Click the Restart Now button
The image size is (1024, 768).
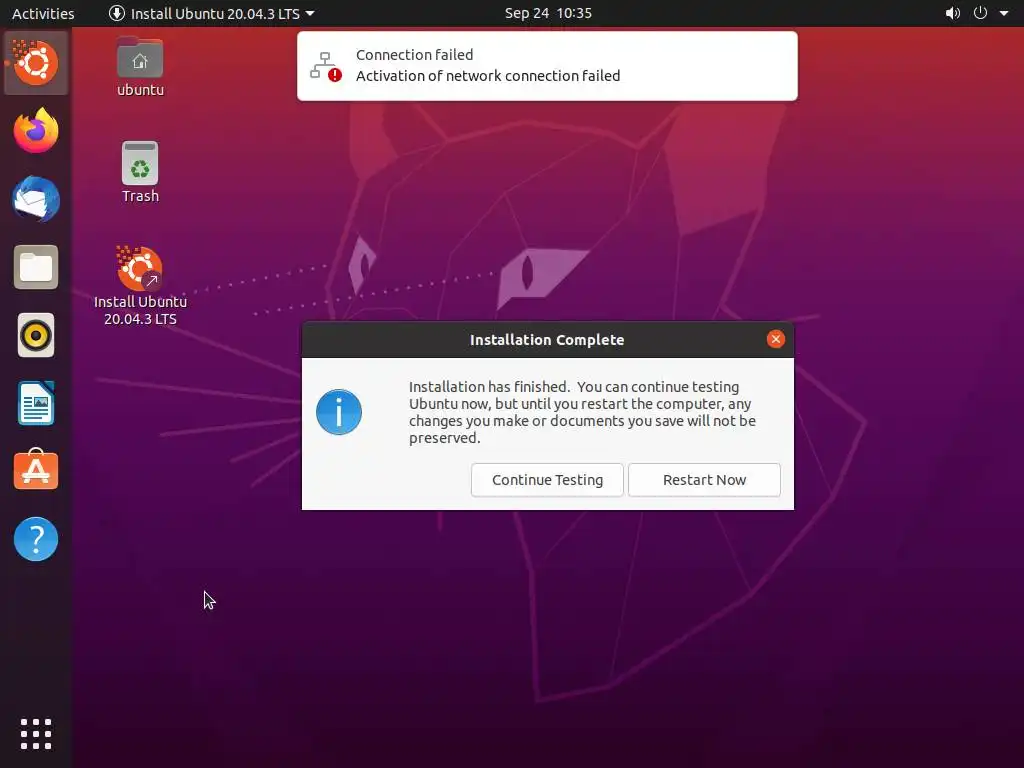[x=704, y=480]
